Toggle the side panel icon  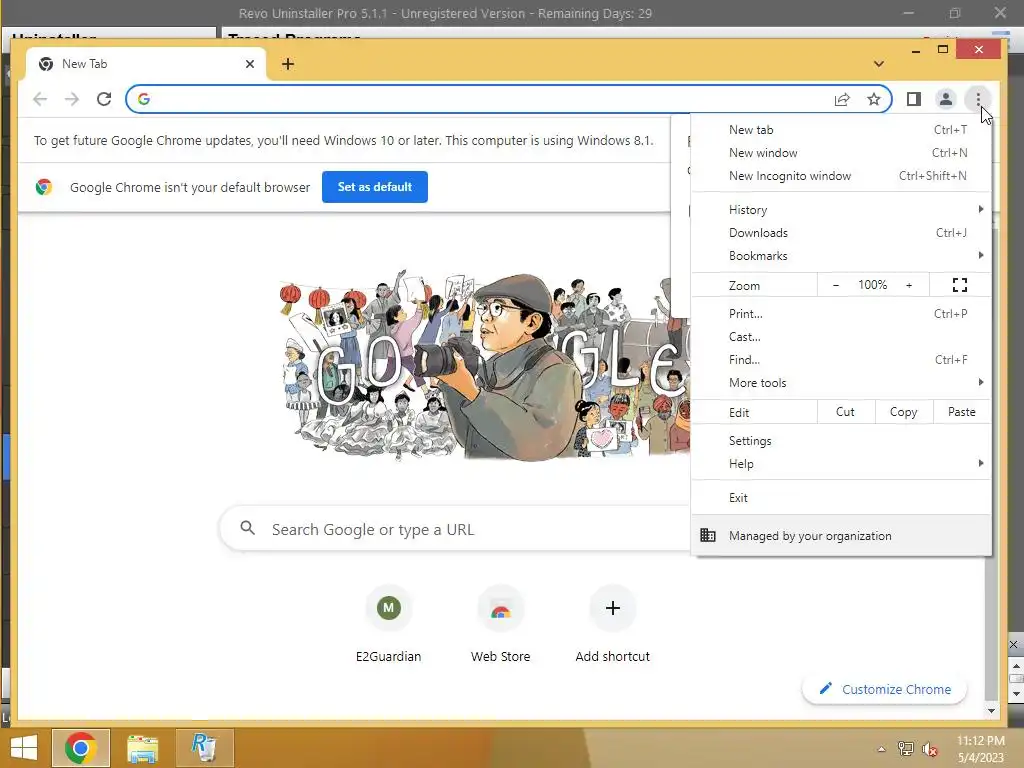tap(914, 99)
